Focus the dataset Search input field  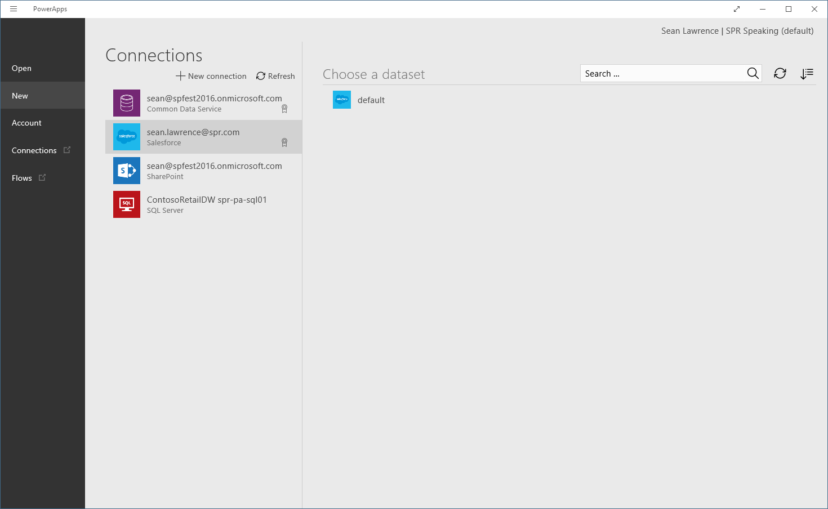(x=662, y=74)
